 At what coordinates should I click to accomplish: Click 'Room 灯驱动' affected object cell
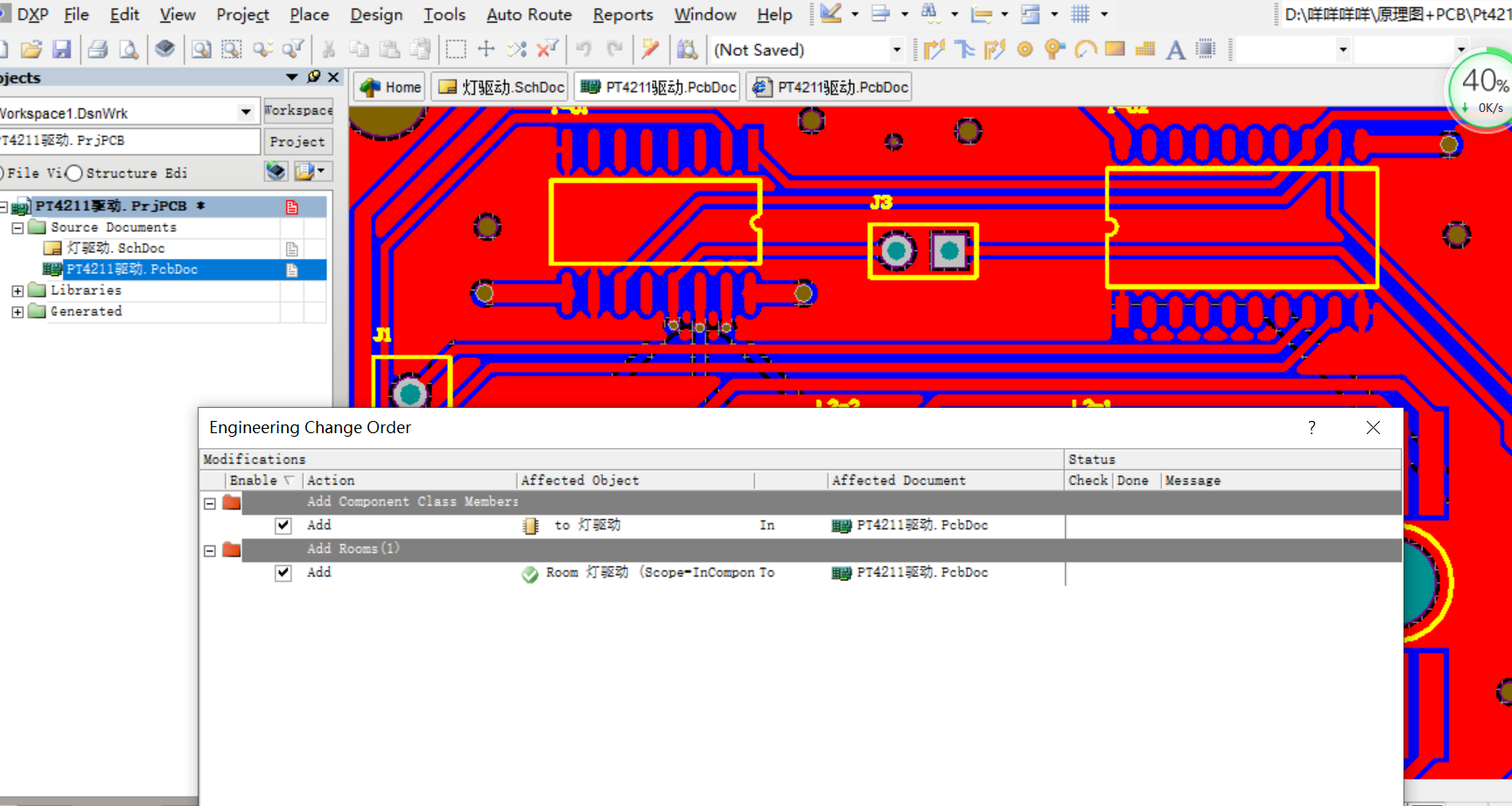point(637,573)
